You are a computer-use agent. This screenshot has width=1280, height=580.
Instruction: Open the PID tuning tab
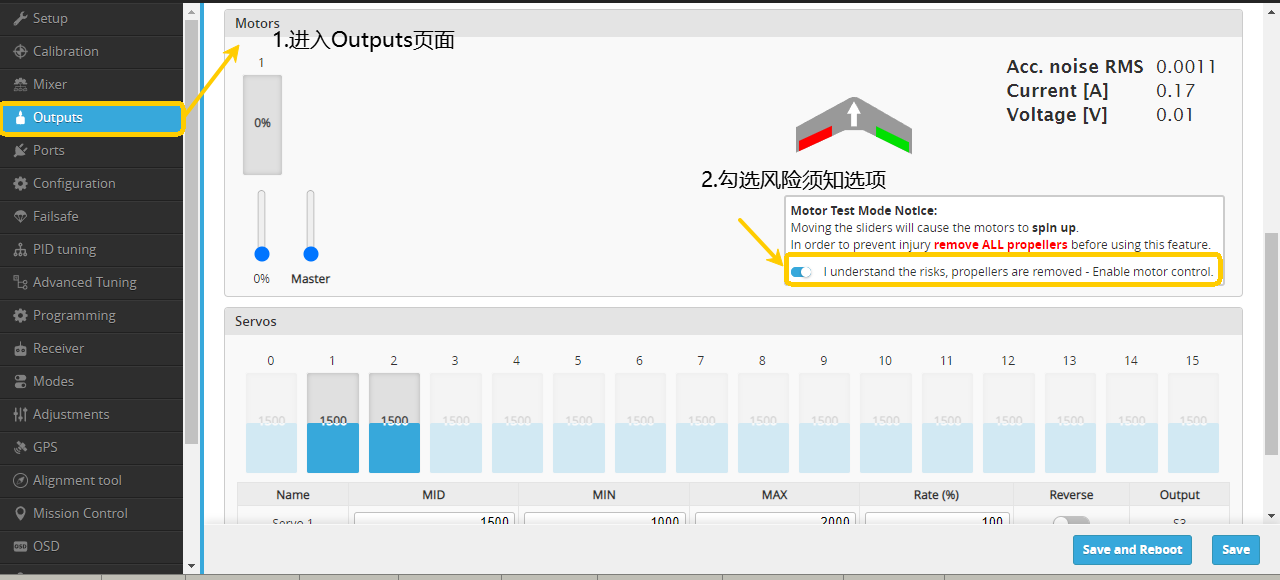coord(78,249)
